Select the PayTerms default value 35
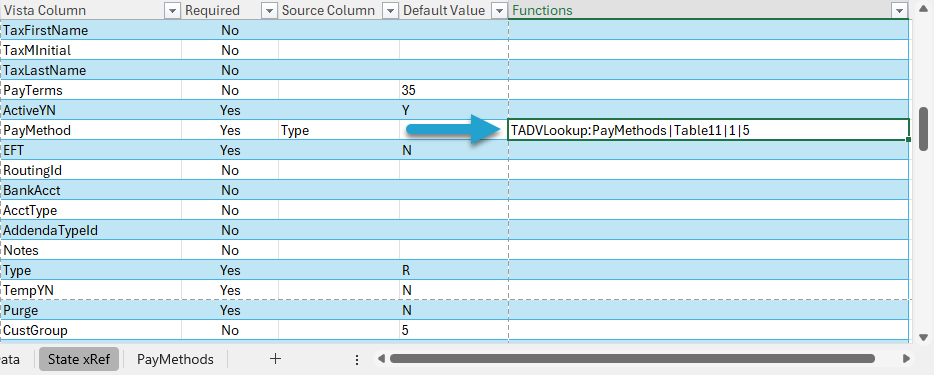 tap(453, 90)
